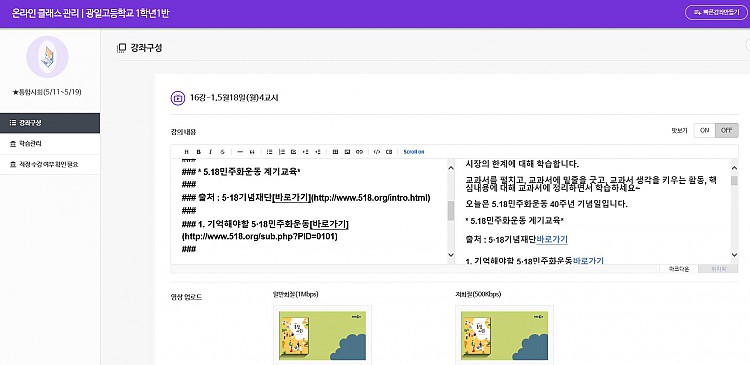
Task: Click markdown line '* 5.18민주화운동 계기교육*'
Action: (241, 172)
